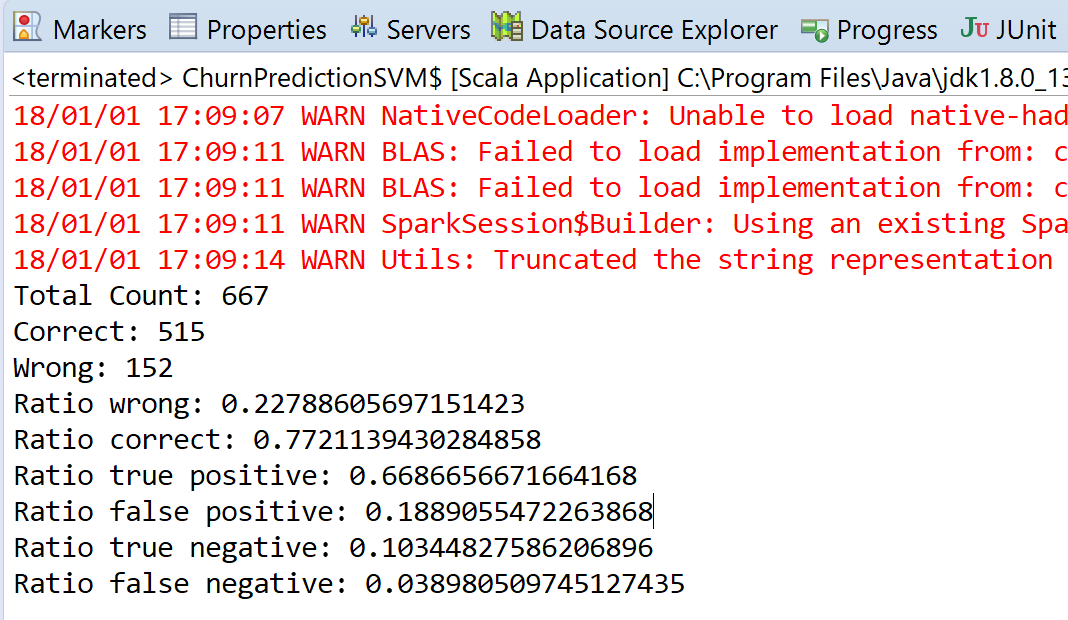Click the Ratio correct output line
The width and height of the screenshot is (1068, 620).
pyautogui.click(x=277, y=440)
